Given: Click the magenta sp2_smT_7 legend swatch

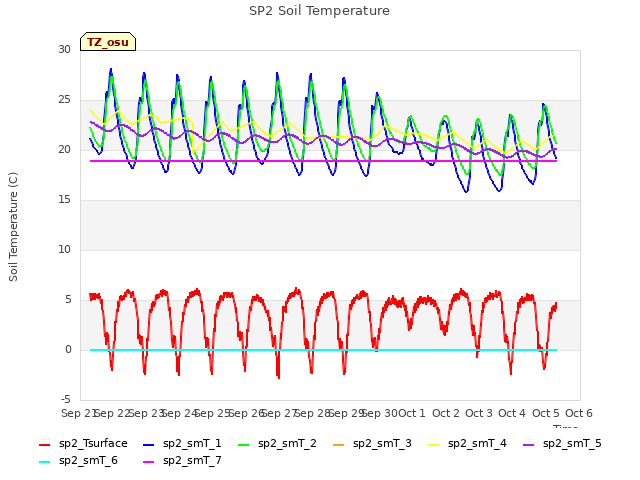Looking at the screenshot, I should click(149, 462).
